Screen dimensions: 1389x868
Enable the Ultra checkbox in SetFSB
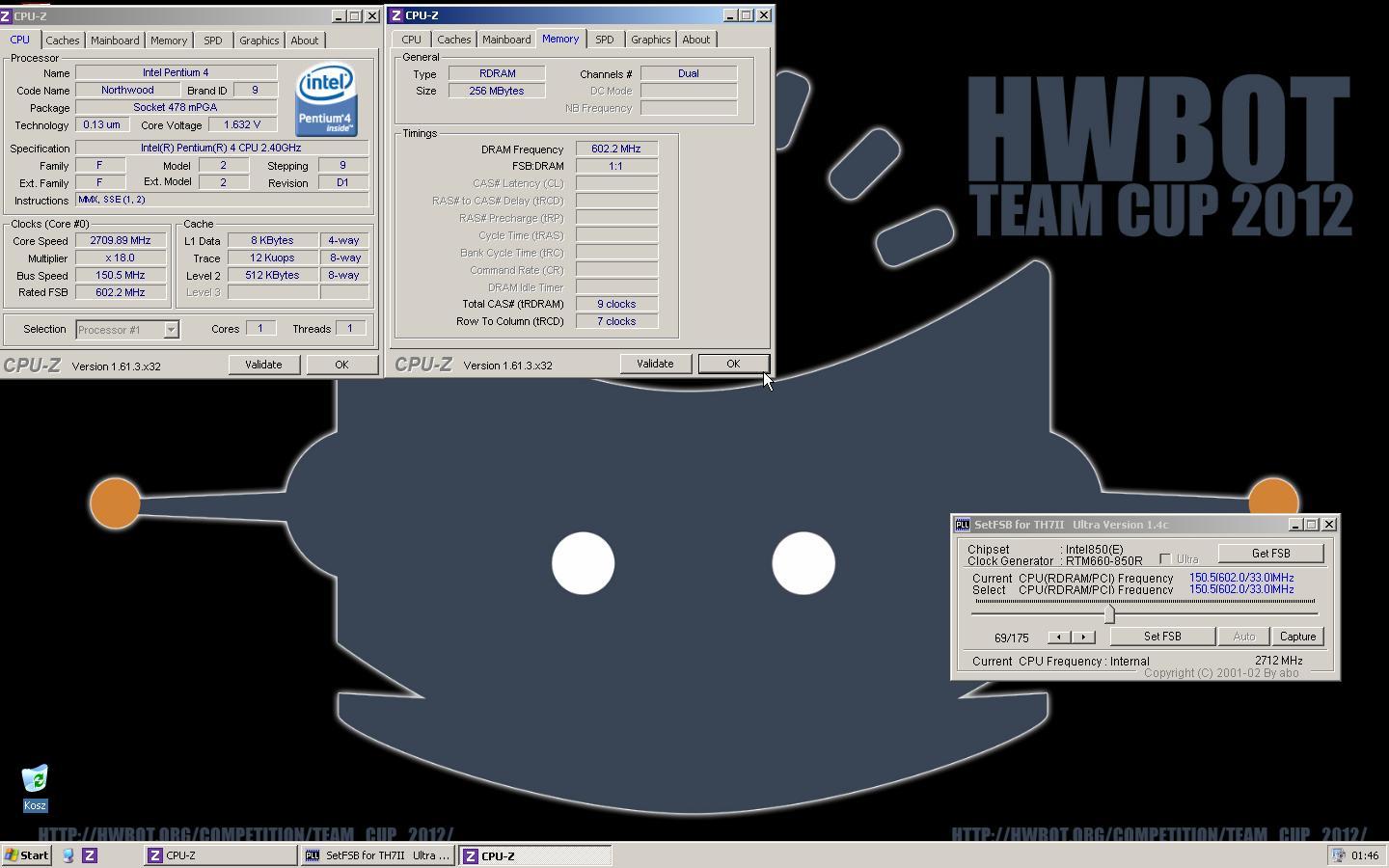tap(1165, 559)
